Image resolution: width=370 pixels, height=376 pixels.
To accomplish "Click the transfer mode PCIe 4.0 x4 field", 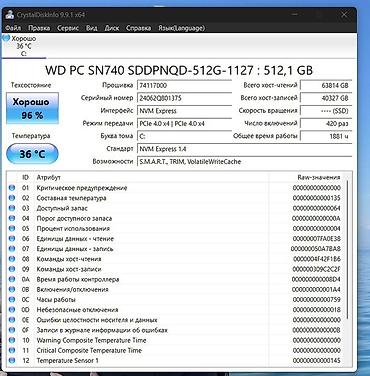I will [184, 123].
